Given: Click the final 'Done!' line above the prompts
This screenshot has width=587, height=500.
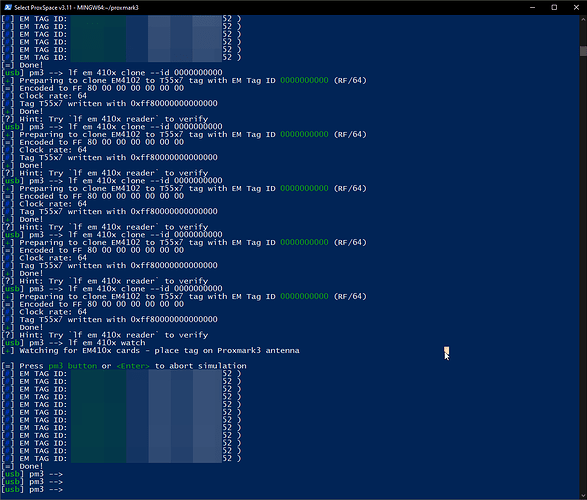Looking at the screenshot, I should pyautogui.click(x=22, y=466).
